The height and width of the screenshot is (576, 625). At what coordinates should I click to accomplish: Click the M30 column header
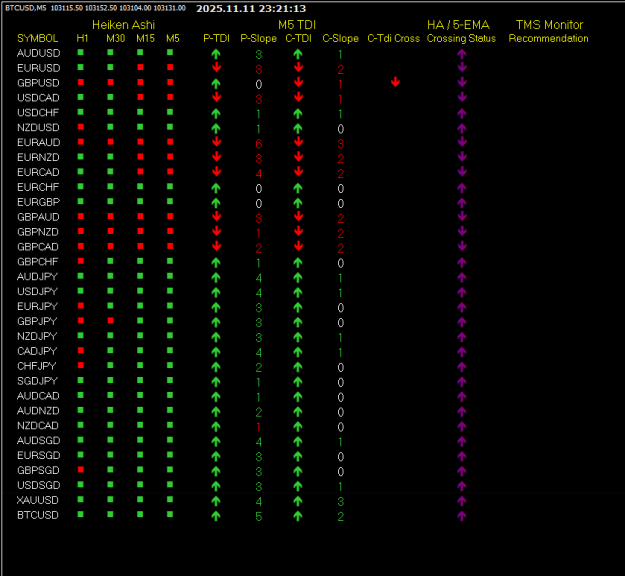116,38
